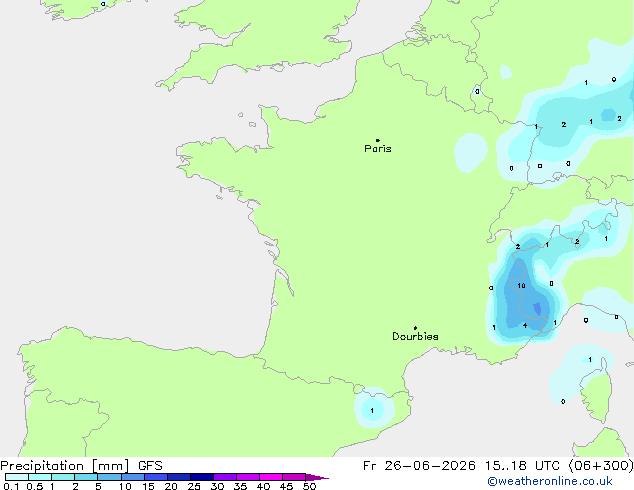The width and height of the screenshot is (634, 490).
Task: Click the '4' precipitation value near the Riviera
Action: (525, 325)
